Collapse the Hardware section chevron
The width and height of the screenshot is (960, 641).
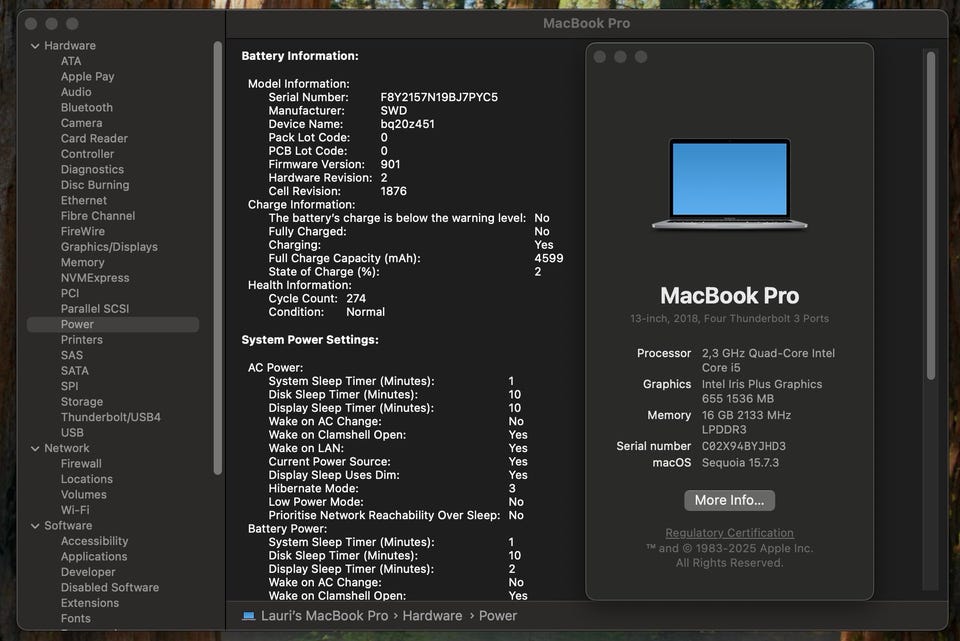pos(35,46)
